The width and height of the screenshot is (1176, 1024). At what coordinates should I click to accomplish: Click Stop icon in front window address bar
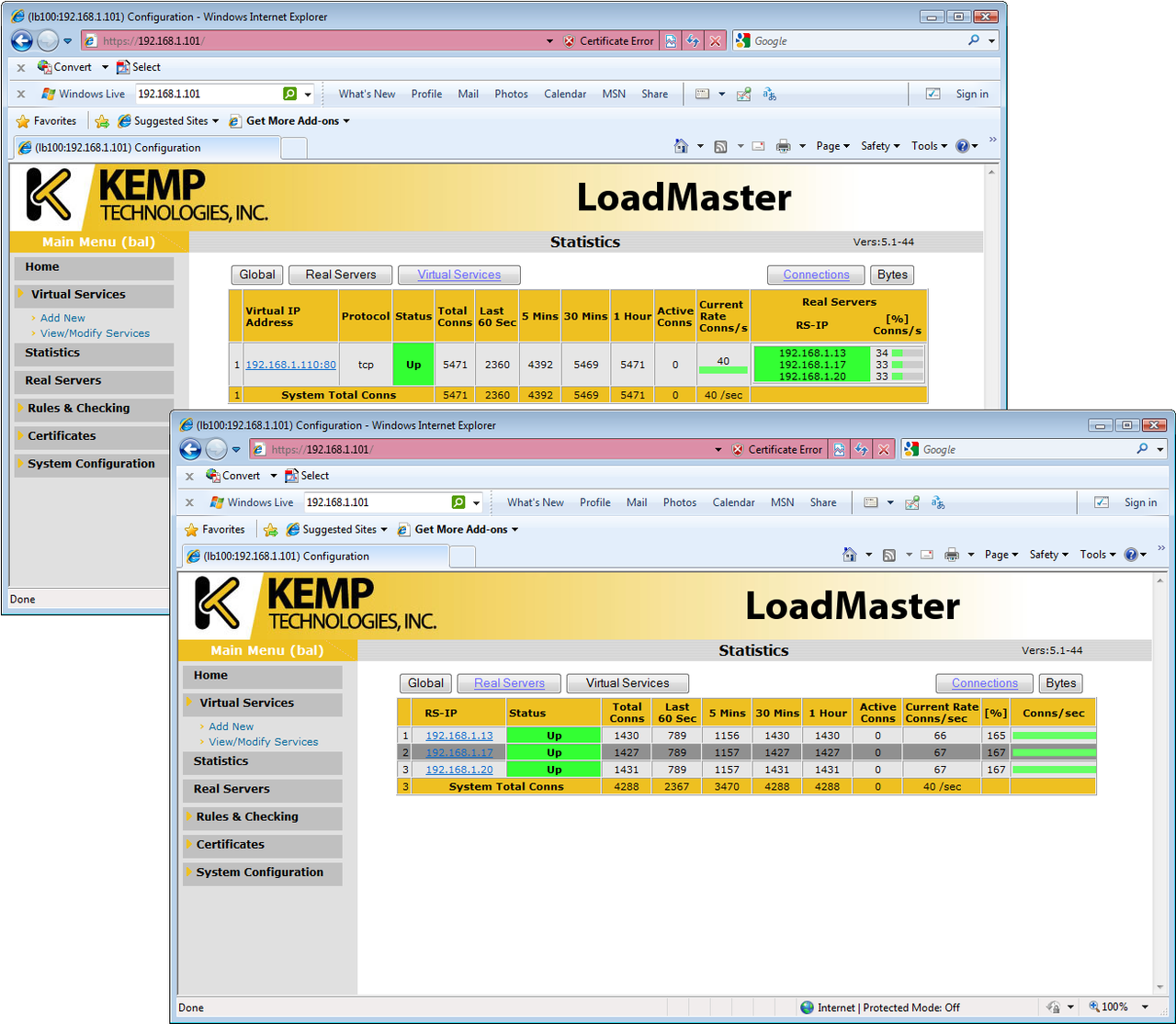pyautogui.click(x=884, y=449)
